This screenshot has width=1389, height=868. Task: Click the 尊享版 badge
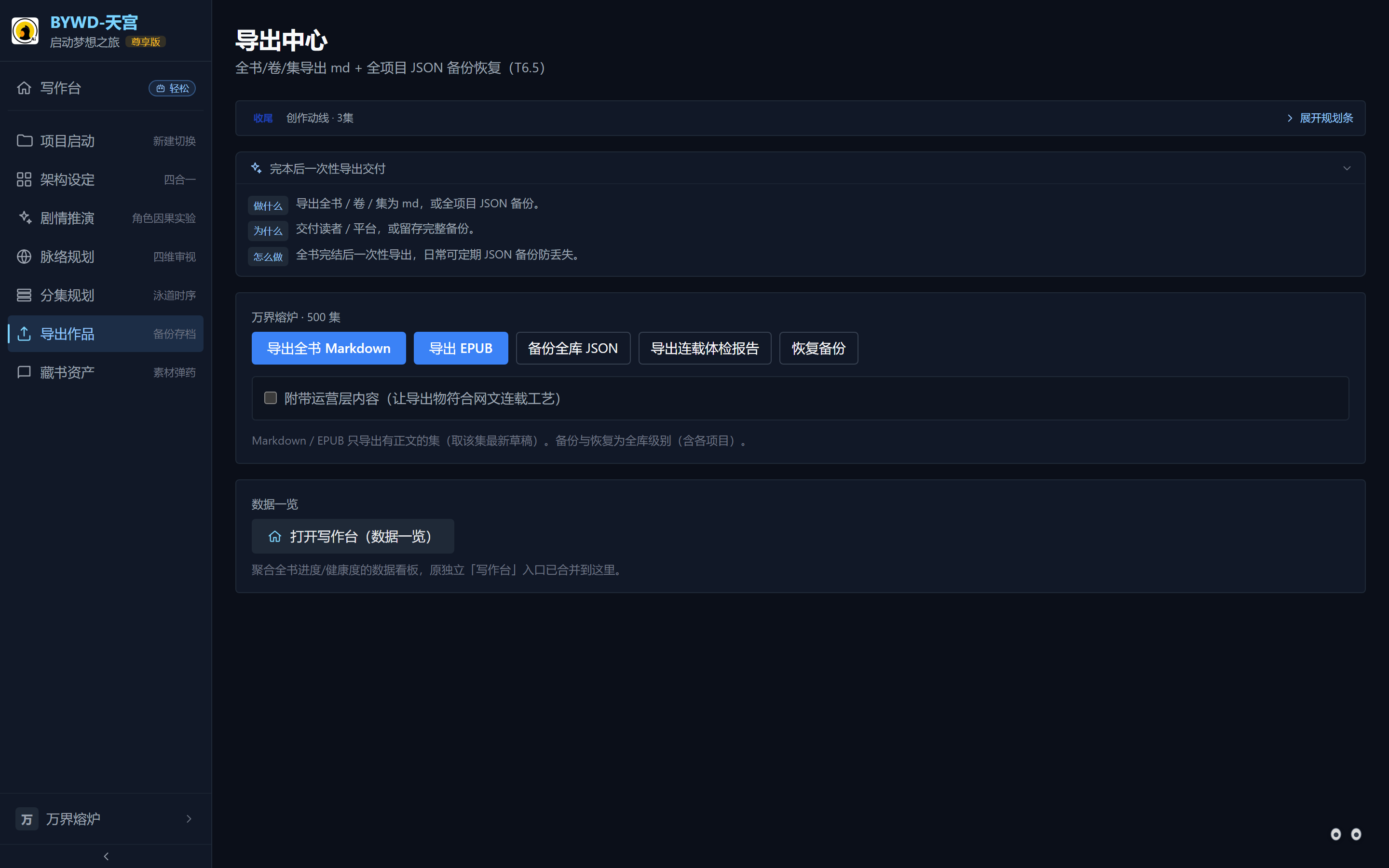(x=146, y=42)
